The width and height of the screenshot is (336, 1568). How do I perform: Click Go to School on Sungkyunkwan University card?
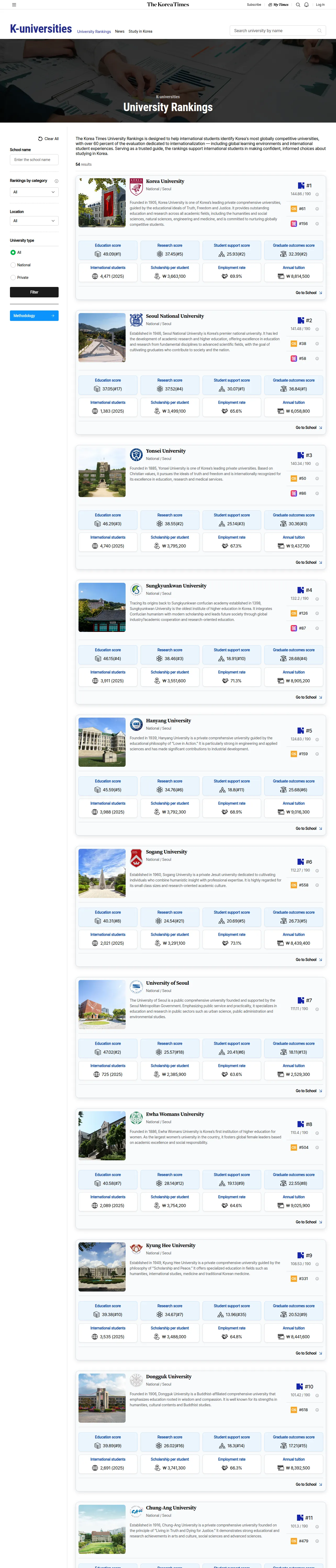(309, 697)
